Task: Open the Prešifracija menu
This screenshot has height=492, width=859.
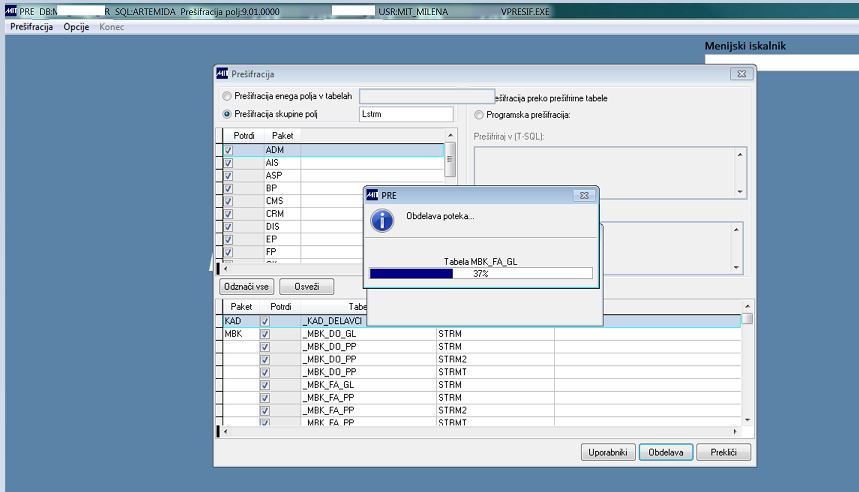Action: click(x=31, y=27)
